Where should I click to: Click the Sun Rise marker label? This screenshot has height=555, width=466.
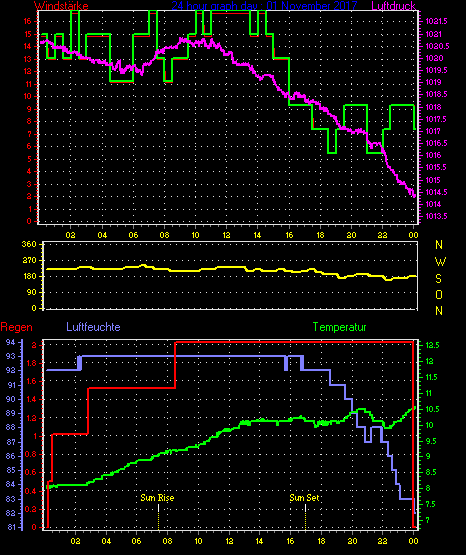(x=157, y=498)
